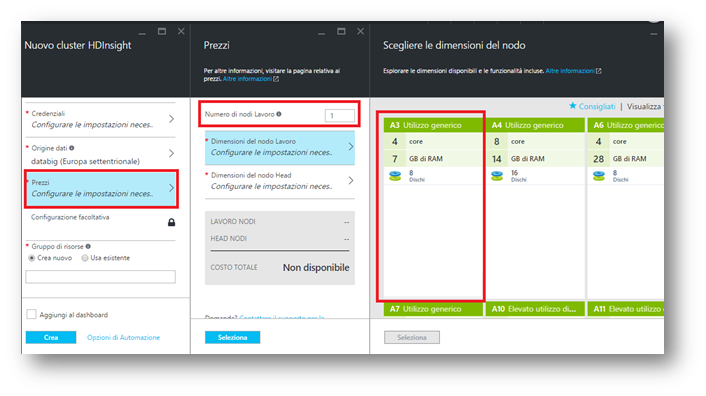Click info icon next to Origine dati
The image size is (706, 396).
tap(72, 148)
